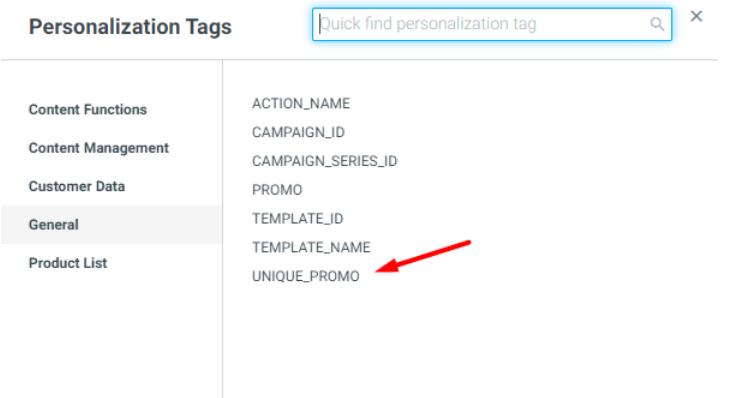
Task: Click the magnifier search icon
Action: point(657,24)
